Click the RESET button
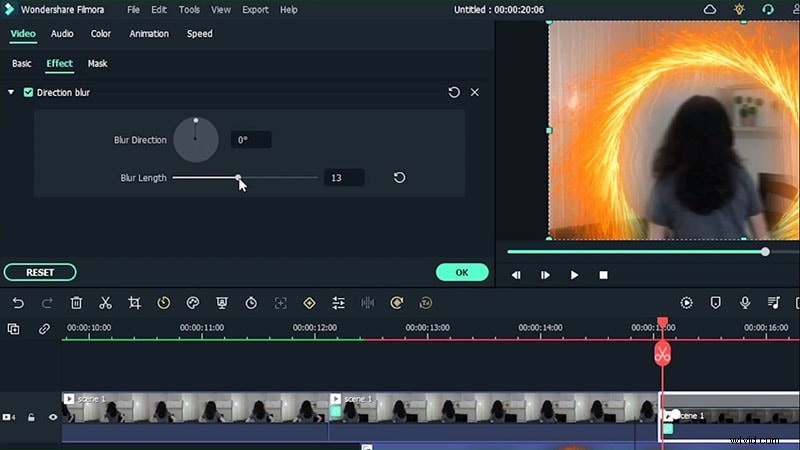 pos(40,272)
